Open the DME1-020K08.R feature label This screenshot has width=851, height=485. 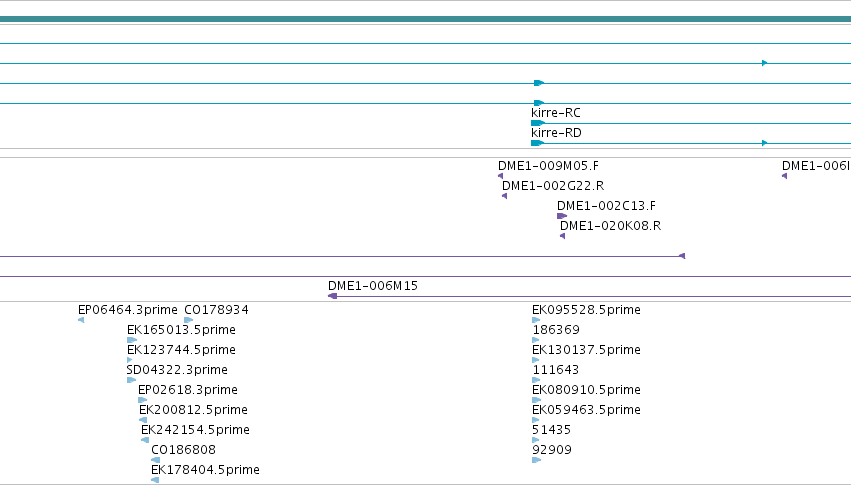pyautogui.click(x=610, y=226)
